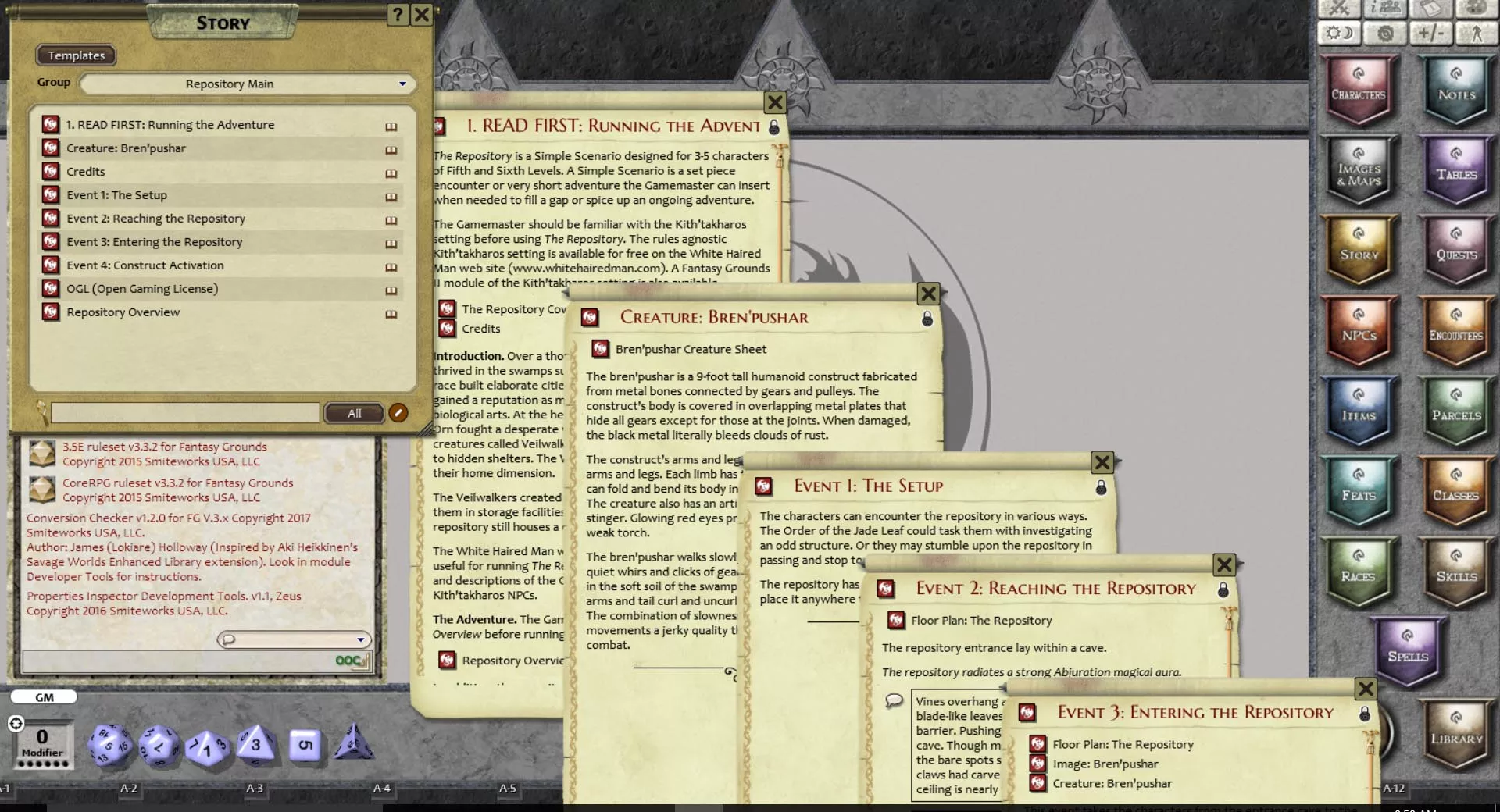Click the help question mark on Story window
Image resolution: width=1500 pixels, height=812 pixels.
(x=398, y=14)
